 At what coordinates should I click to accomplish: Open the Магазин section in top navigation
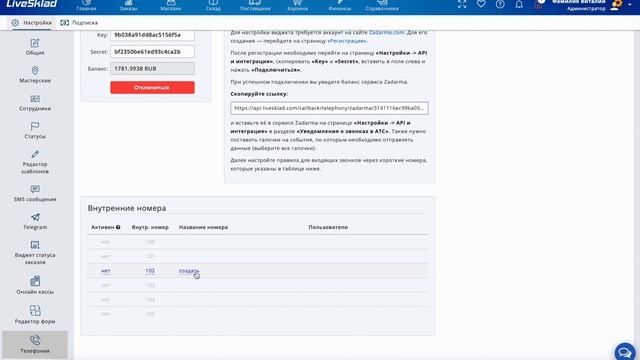[171, 6]
